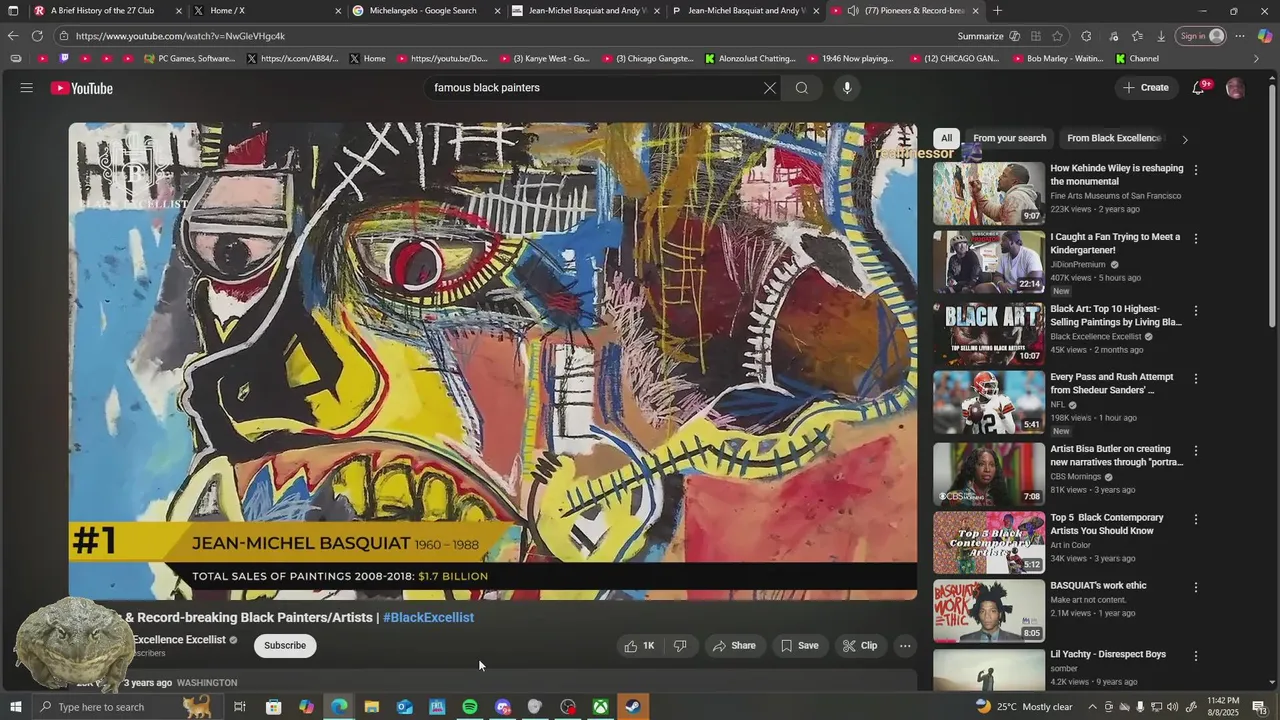Add this page to favorites star

click(x=1057, y=36)
